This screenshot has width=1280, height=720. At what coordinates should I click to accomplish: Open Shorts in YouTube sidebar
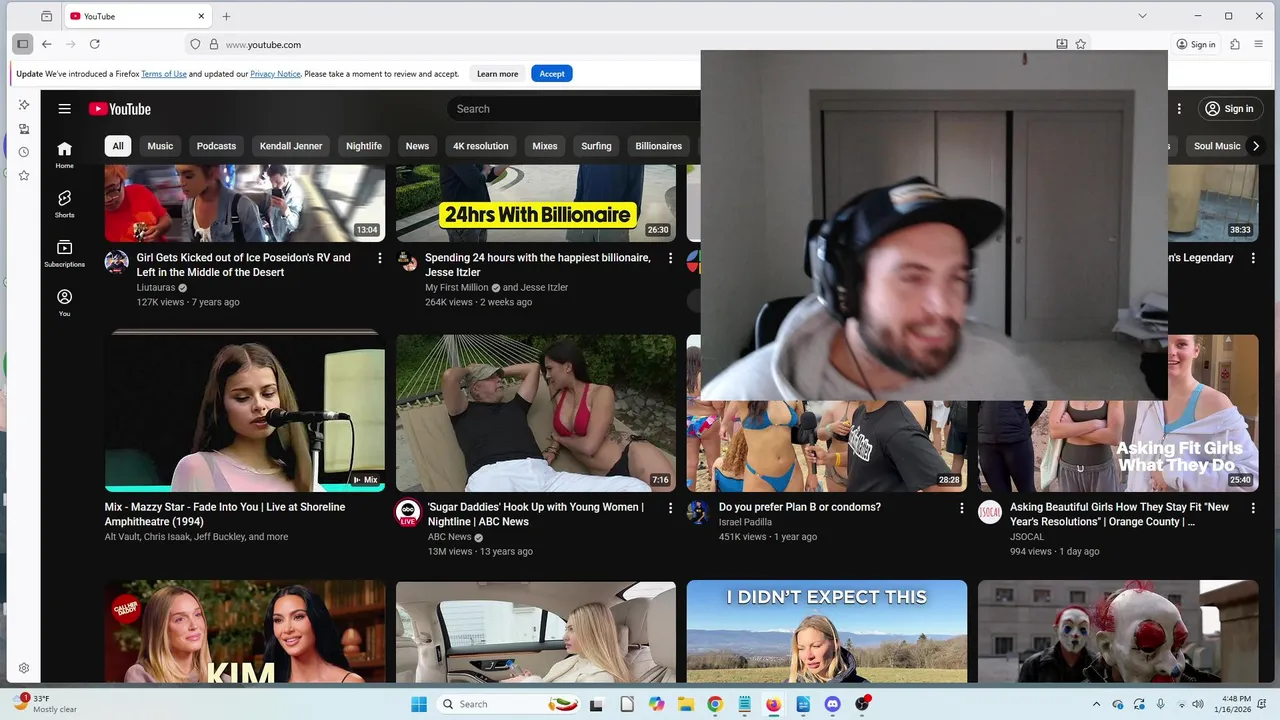(x=64, y=204)
